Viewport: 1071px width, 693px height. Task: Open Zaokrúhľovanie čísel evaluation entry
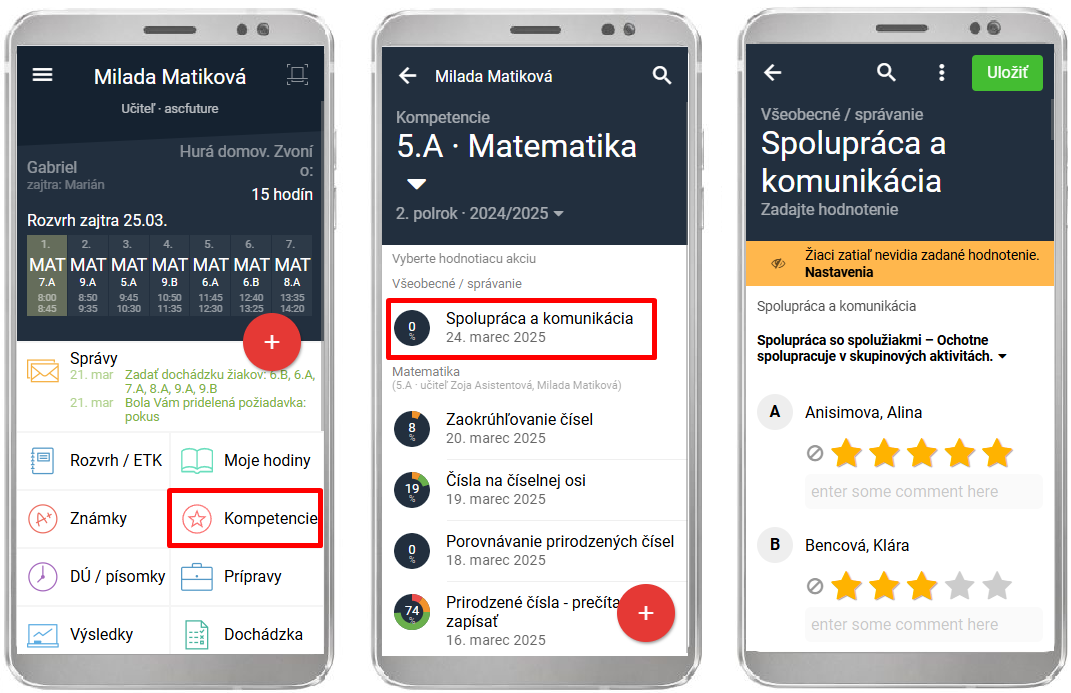tap(534, 428)
